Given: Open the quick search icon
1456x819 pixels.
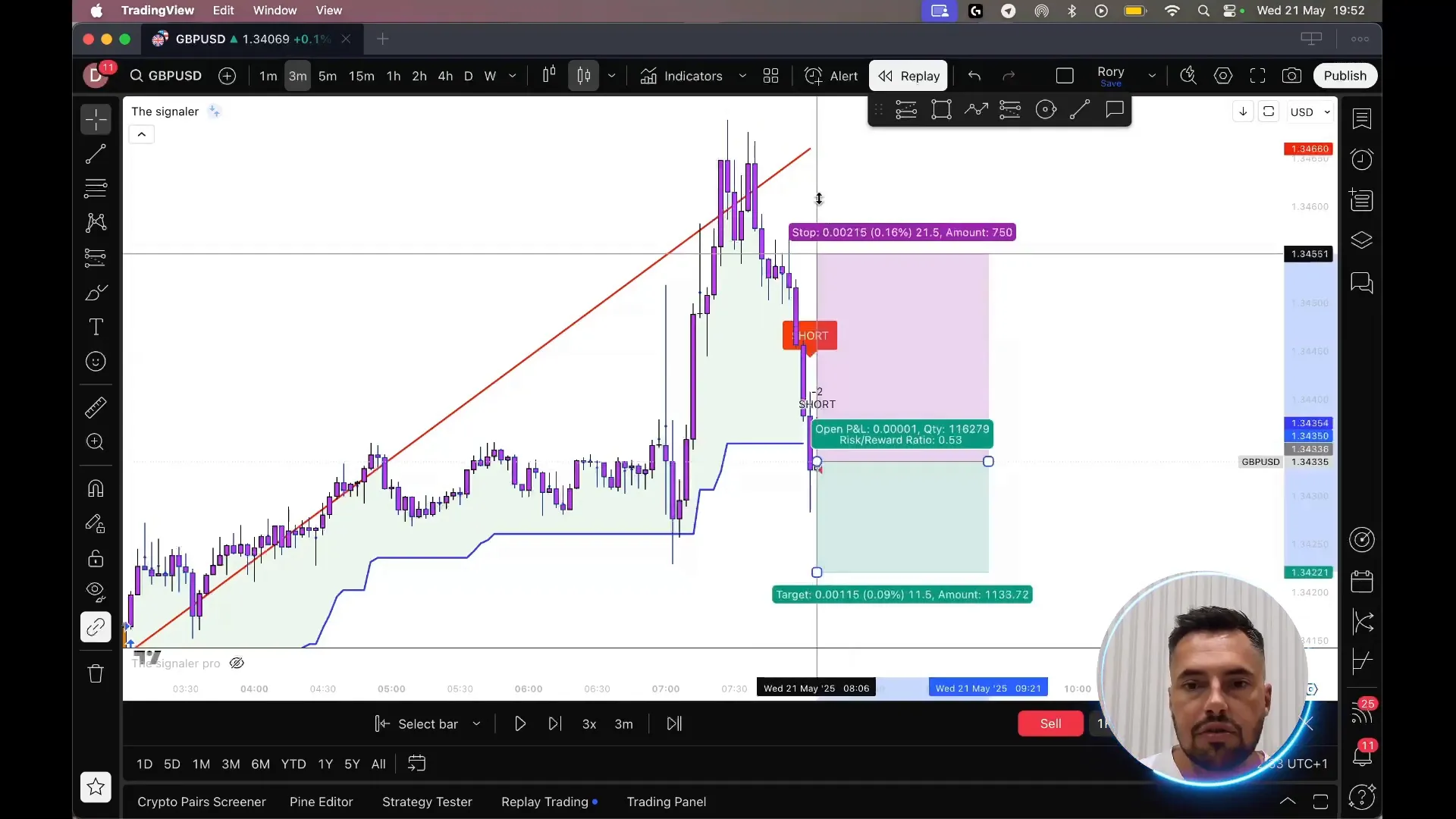Looking at the screenshot, I should coord(1188,76).
